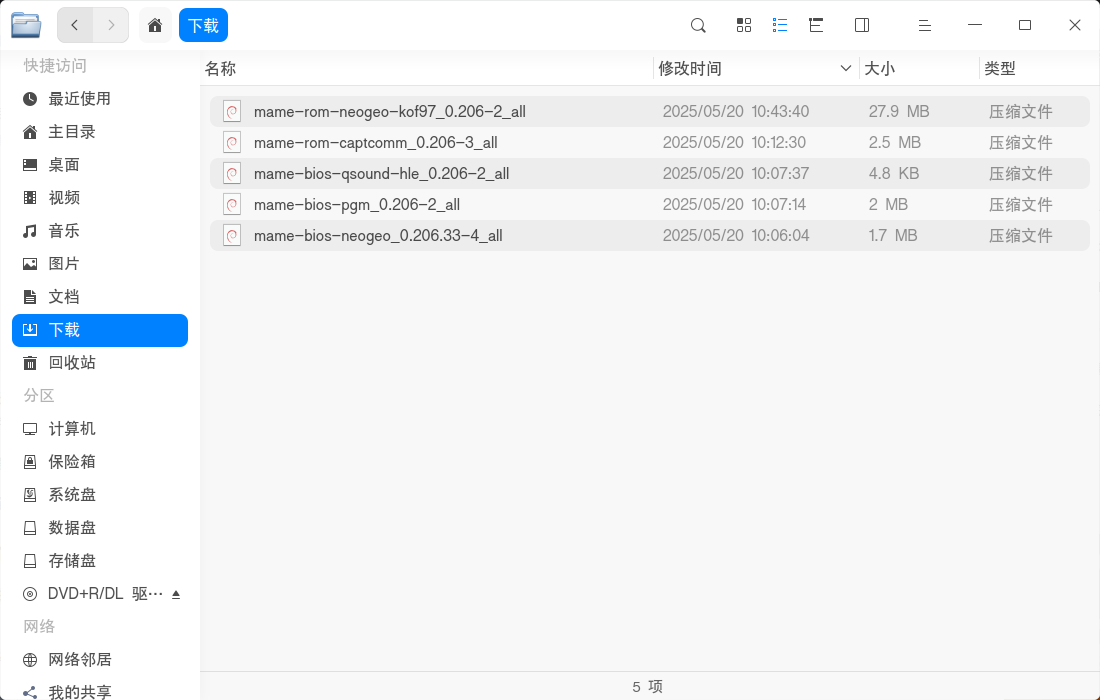The width and height of the screenshot is (1100, 700).
Task: Close the file manager window
Action: point(1075,25)
